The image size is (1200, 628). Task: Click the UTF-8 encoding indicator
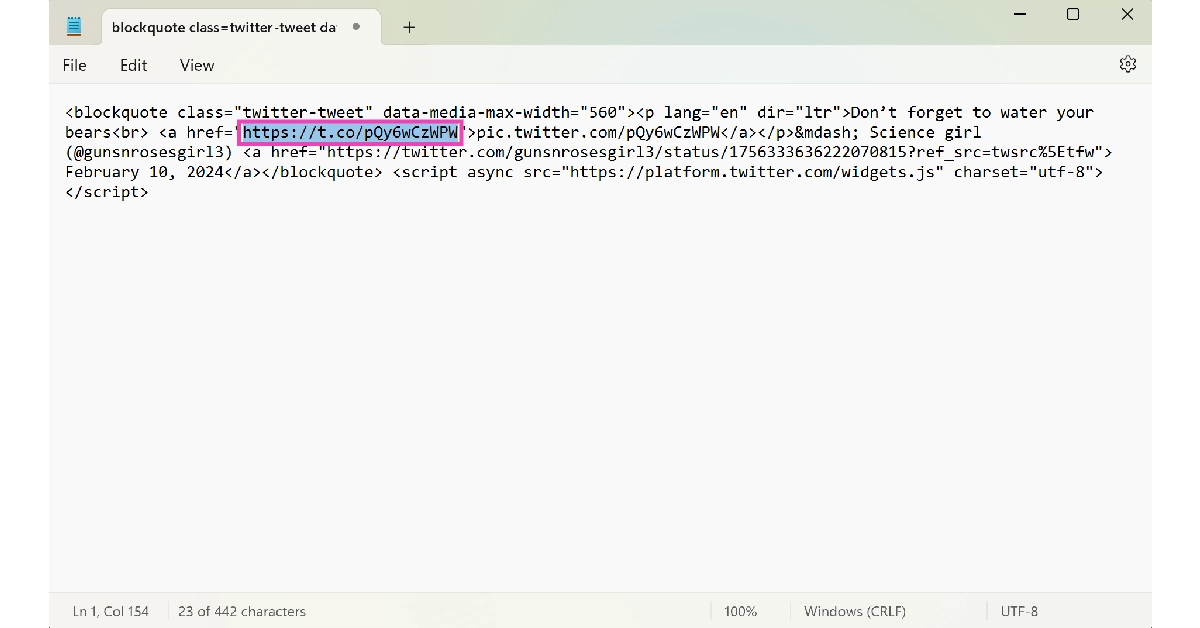1019,611
